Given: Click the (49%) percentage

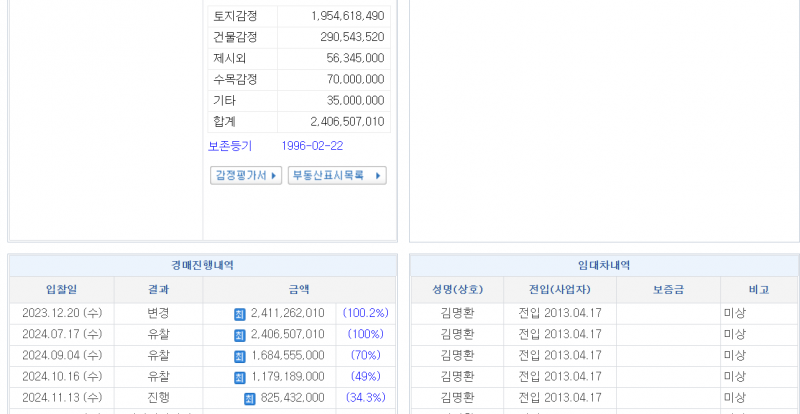Looking at the screenshot, I should (365, 376).
